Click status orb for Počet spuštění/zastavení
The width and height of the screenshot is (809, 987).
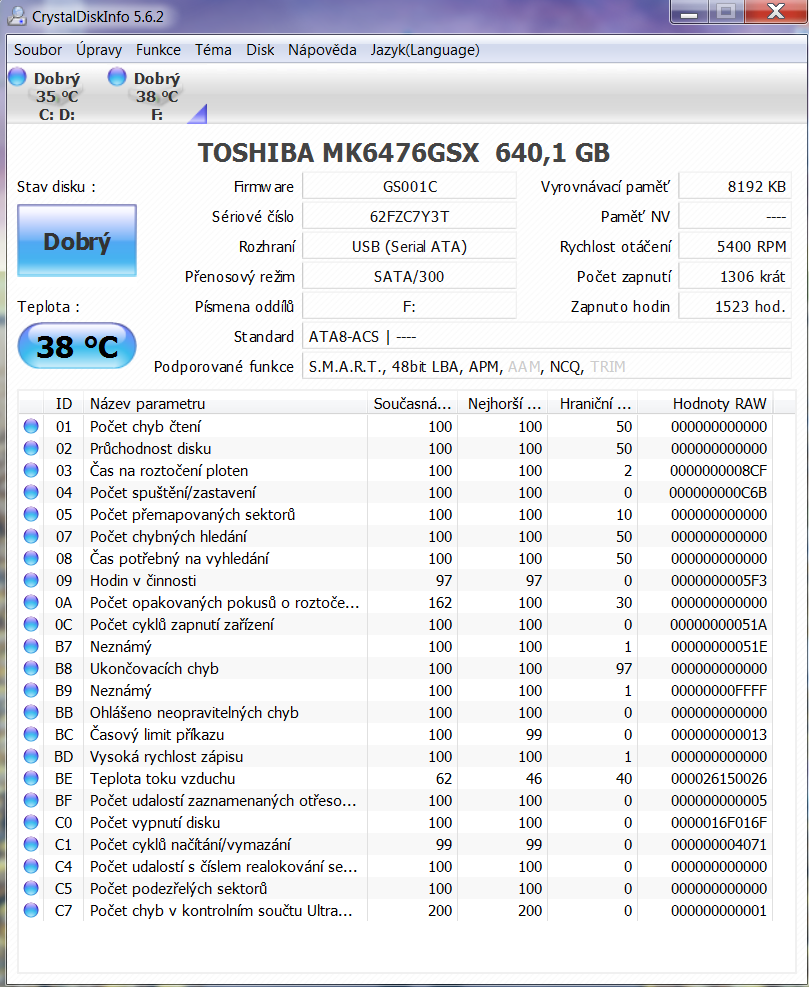(x=31, y=492)
